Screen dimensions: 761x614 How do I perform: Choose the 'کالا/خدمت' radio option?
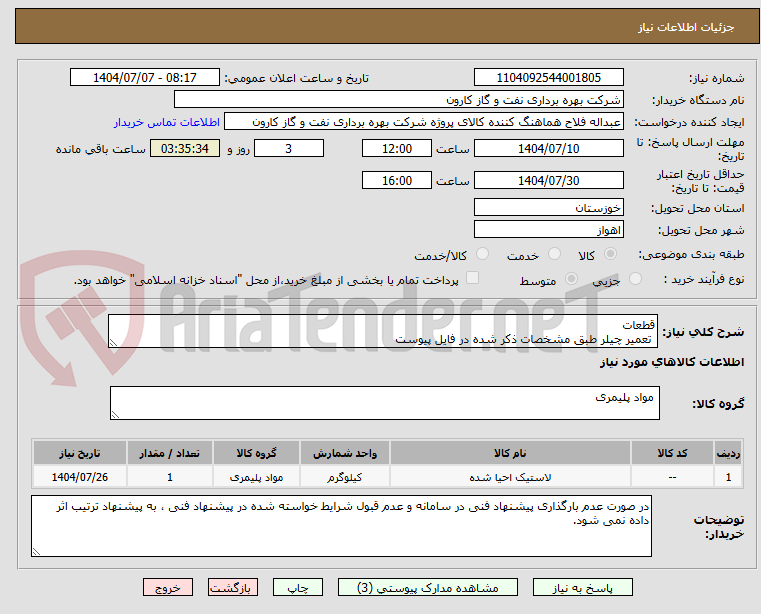pos(482,255)
